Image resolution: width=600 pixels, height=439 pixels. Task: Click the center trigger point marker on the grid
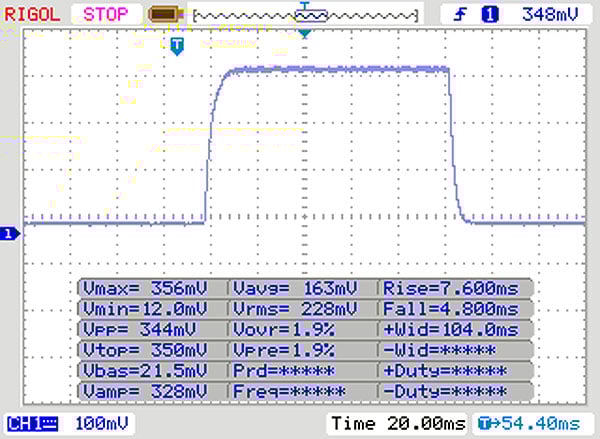(305, 34)
